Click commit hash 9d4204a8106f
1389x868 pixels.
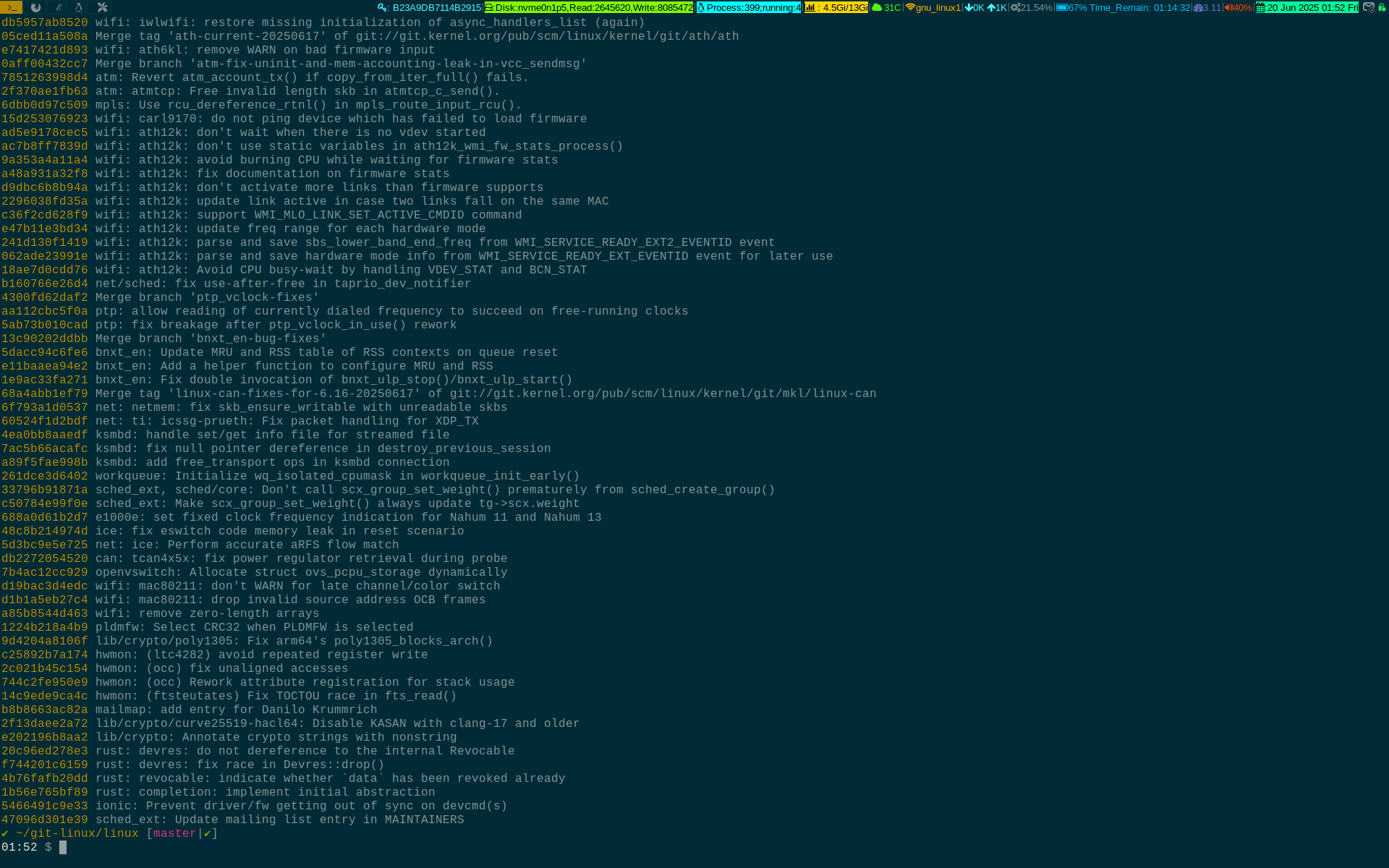[x=44, y=641]
